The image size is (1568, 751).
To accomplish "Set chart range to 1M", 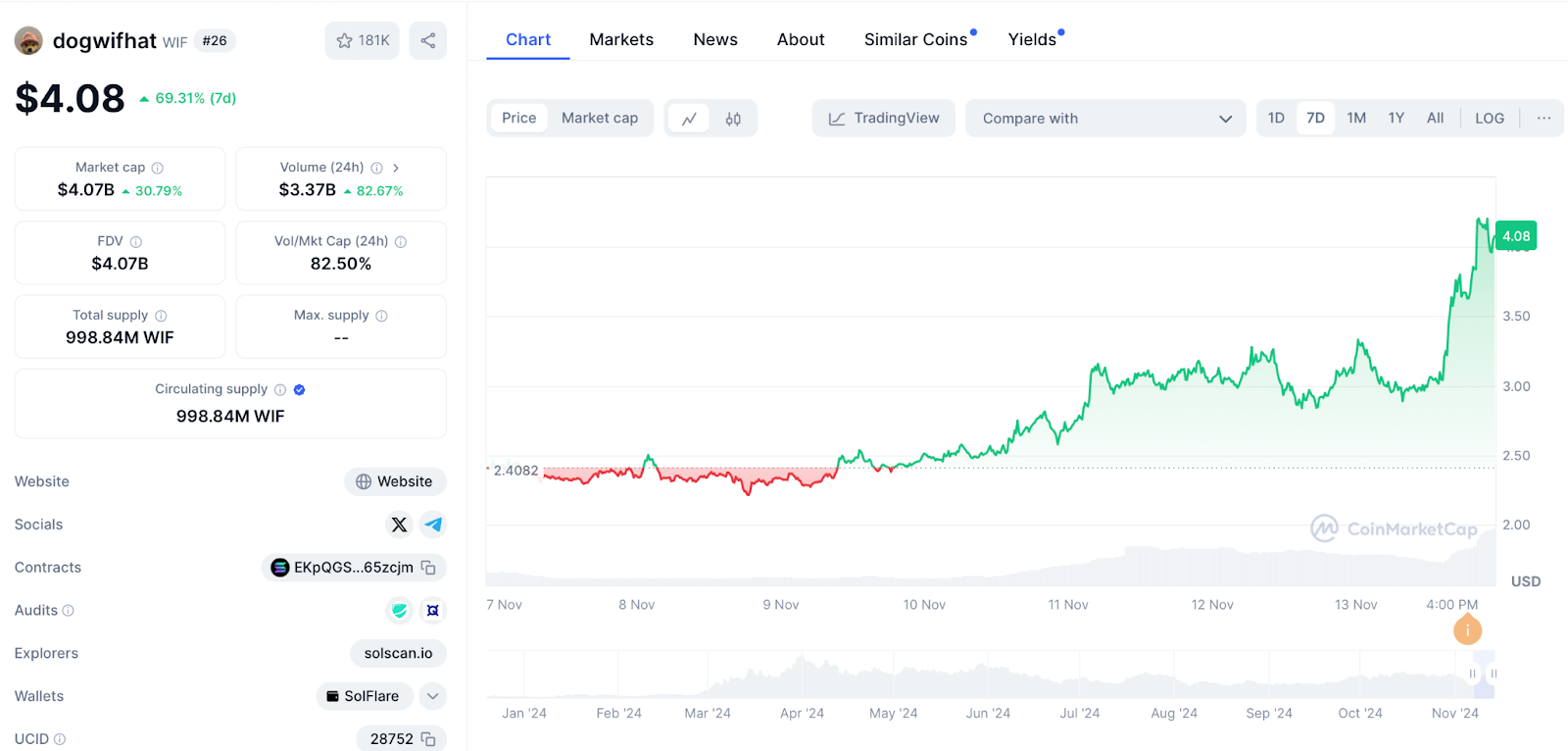I will pos(1356,118).
